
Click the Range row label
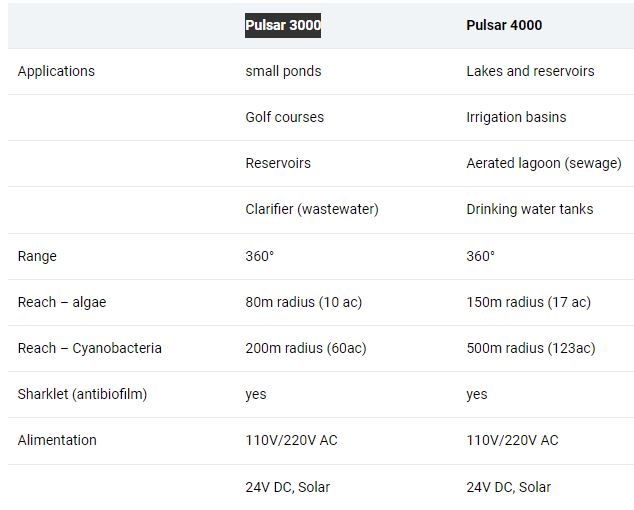click(37, 256)
